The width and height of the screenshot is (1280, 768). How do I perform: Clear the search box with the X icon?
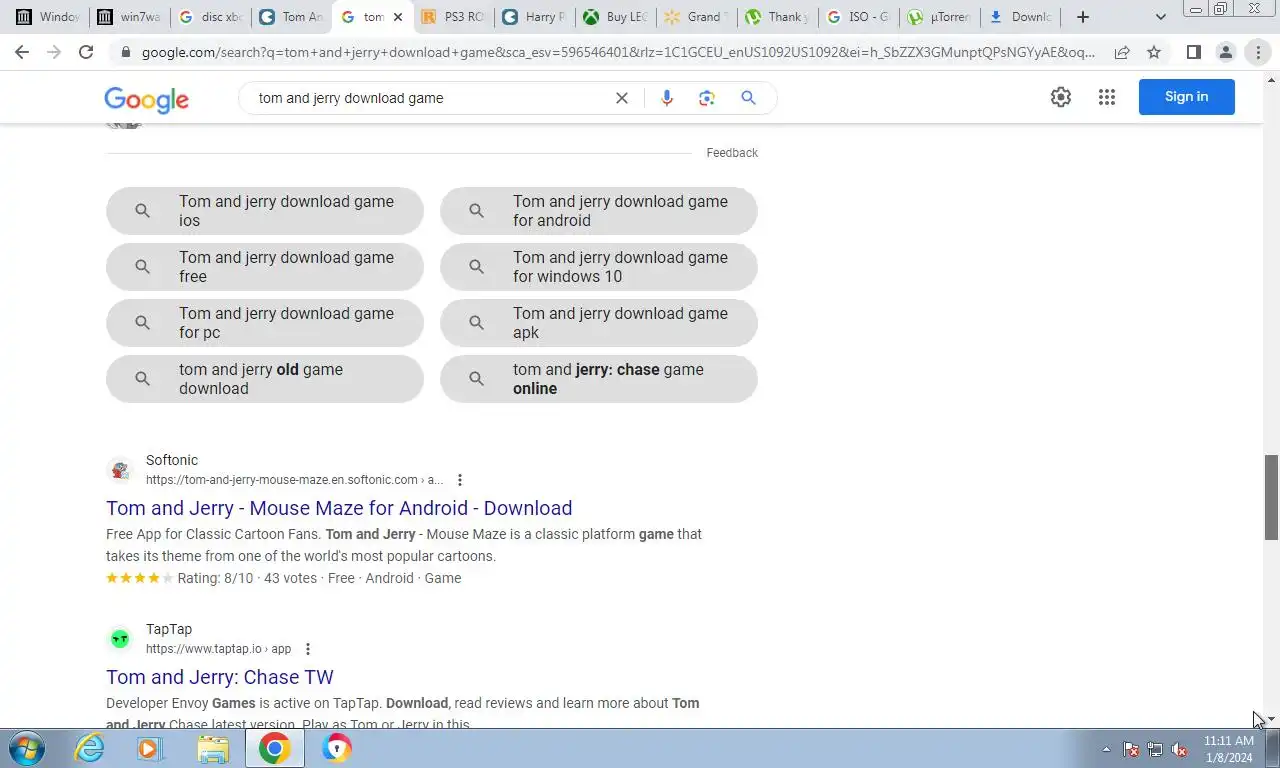[x=622, y=98]
